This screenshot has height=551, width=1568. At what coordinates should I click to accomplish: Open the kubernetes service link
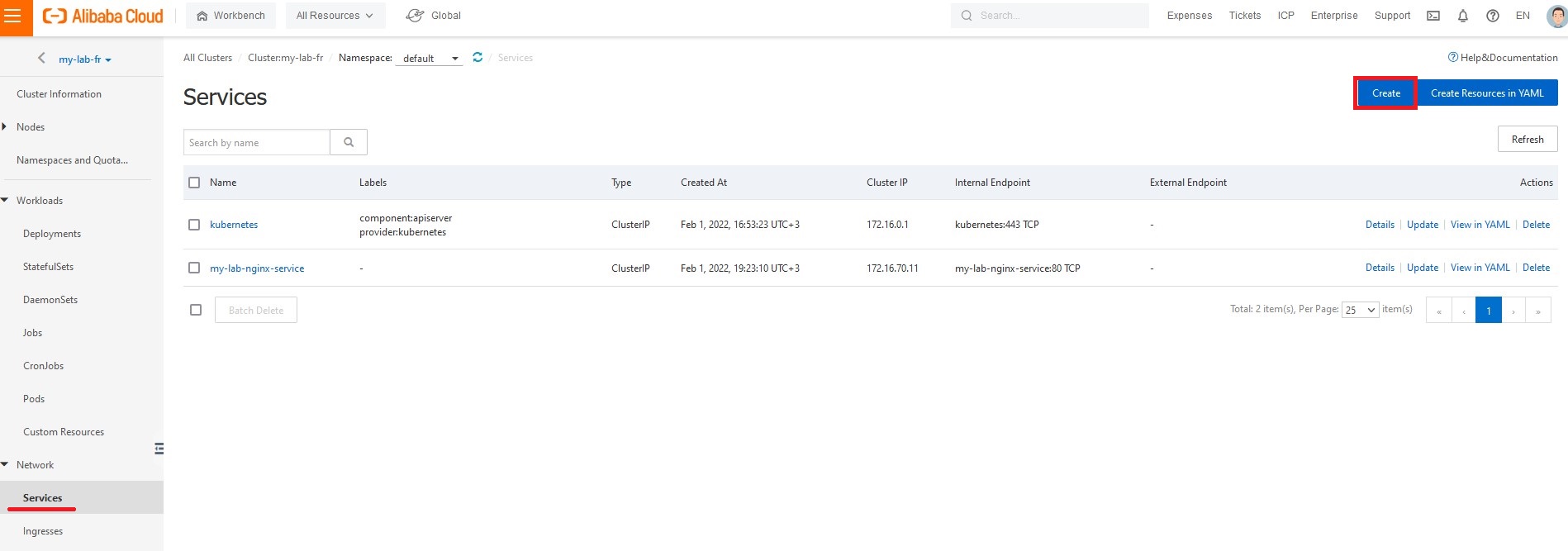tap(234, 225)
